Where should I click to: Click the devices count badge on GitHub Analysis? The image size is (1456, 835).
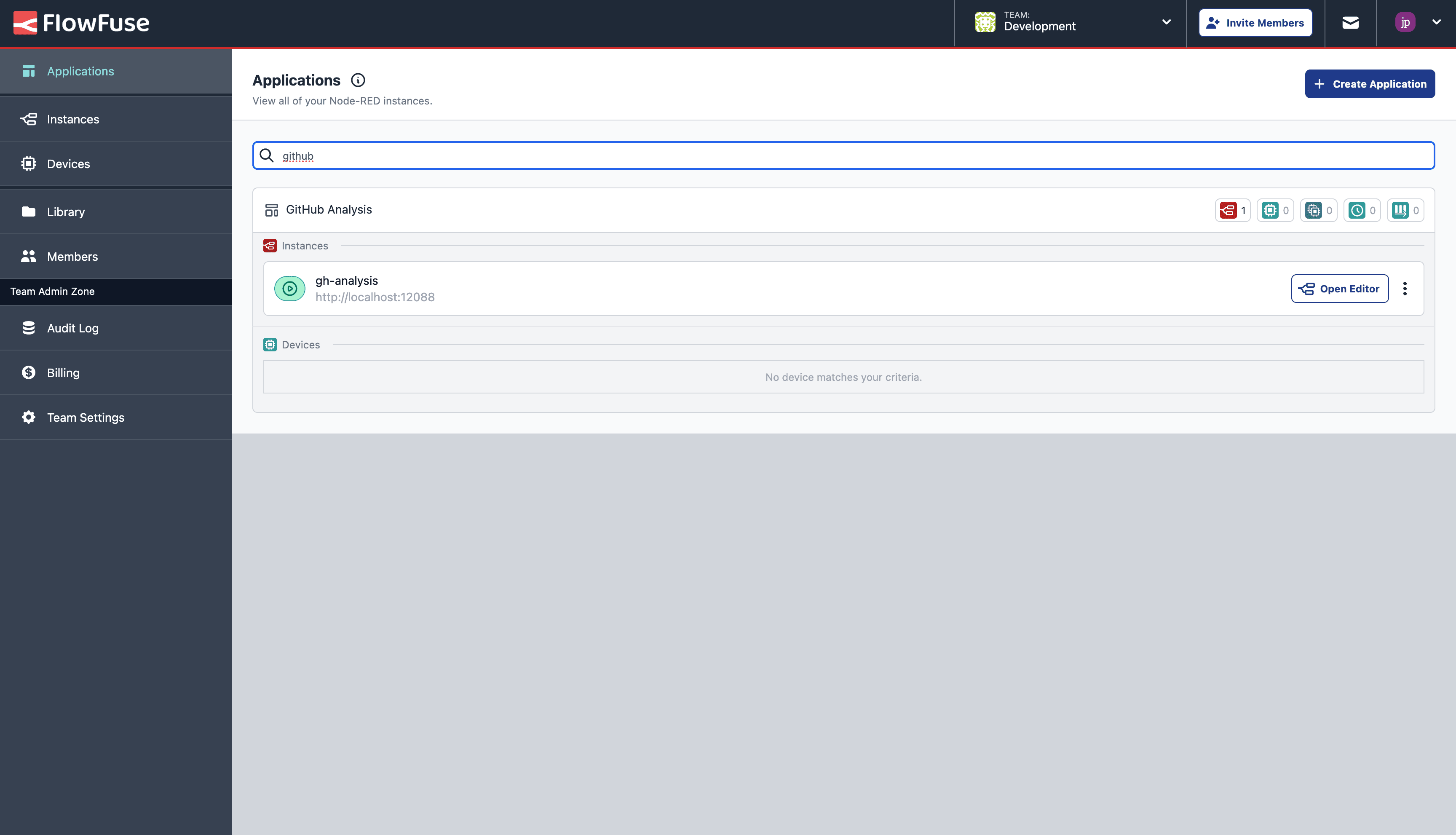pyautogui.click(x=1275, y=210)
